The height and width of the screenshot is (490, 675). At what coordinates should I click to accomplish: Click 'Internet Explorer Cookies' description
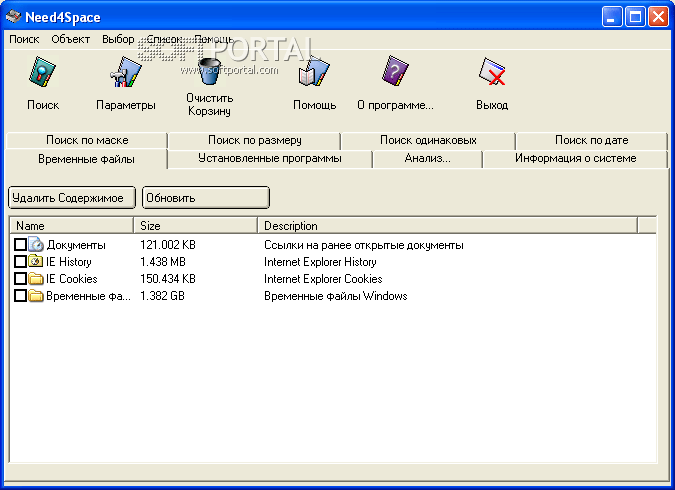pos(323,279)
